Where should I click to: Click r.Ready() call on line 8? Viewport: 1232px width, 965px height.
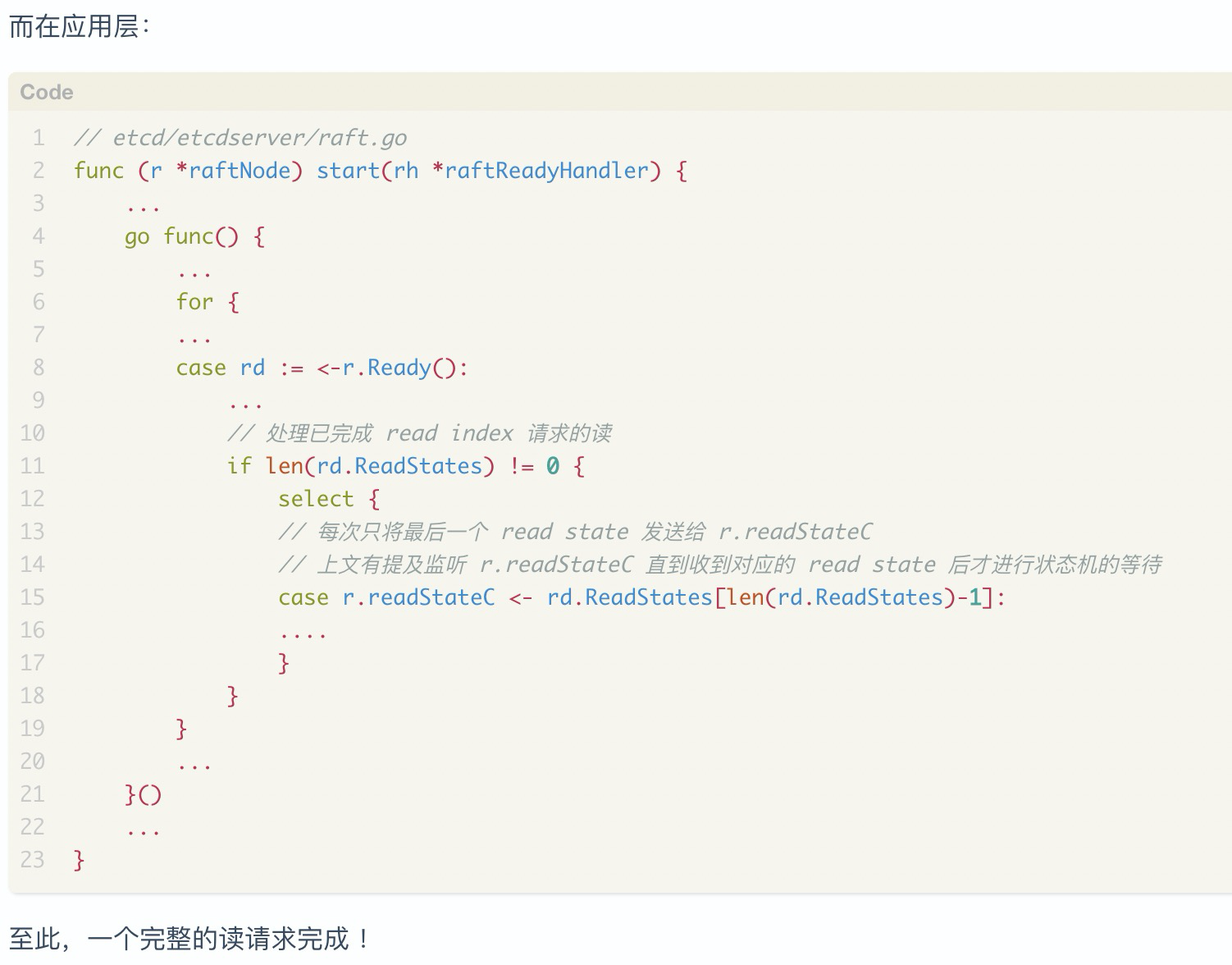[x=399, y=368]
